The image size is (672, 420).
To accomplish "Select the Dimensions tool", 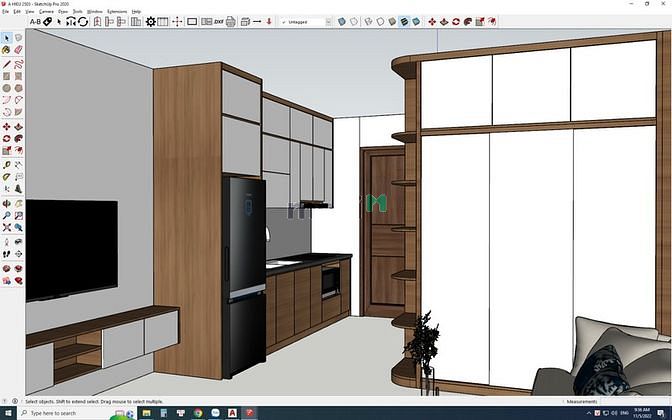I will click(18, 165).
